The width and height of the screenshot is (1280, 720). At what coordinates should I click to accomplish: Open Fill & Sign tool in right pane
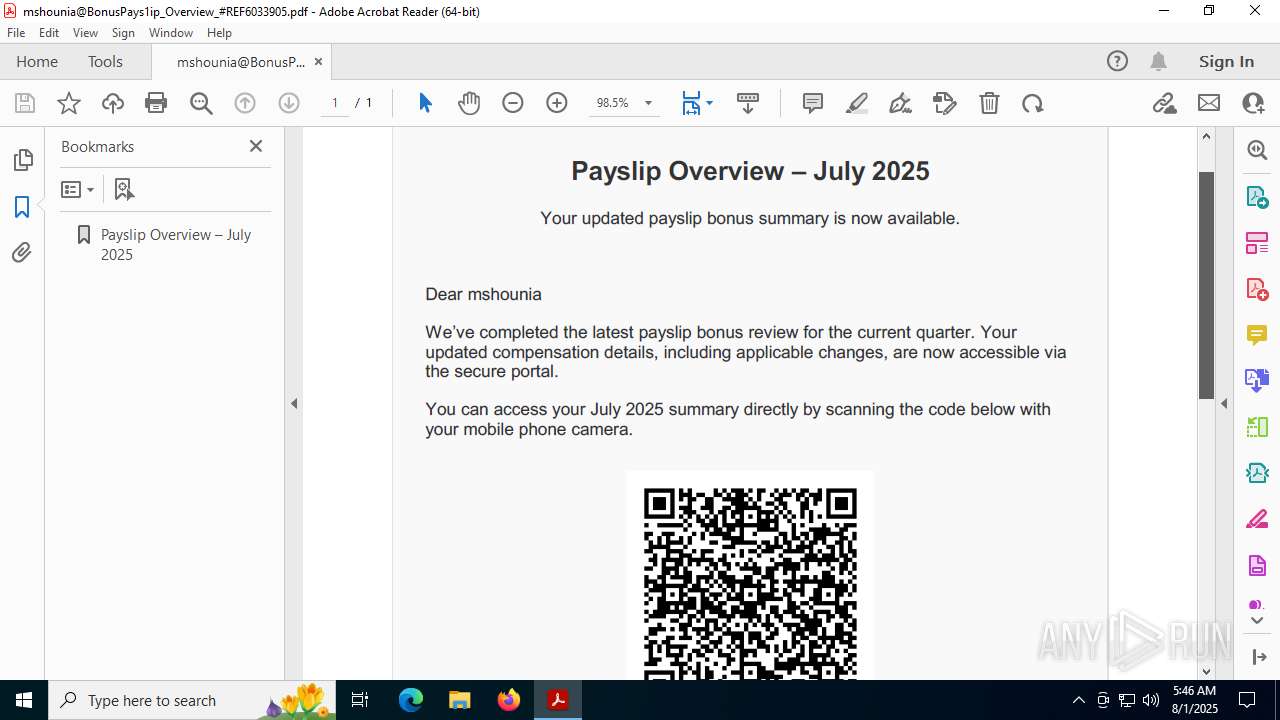coord(1257,520)
